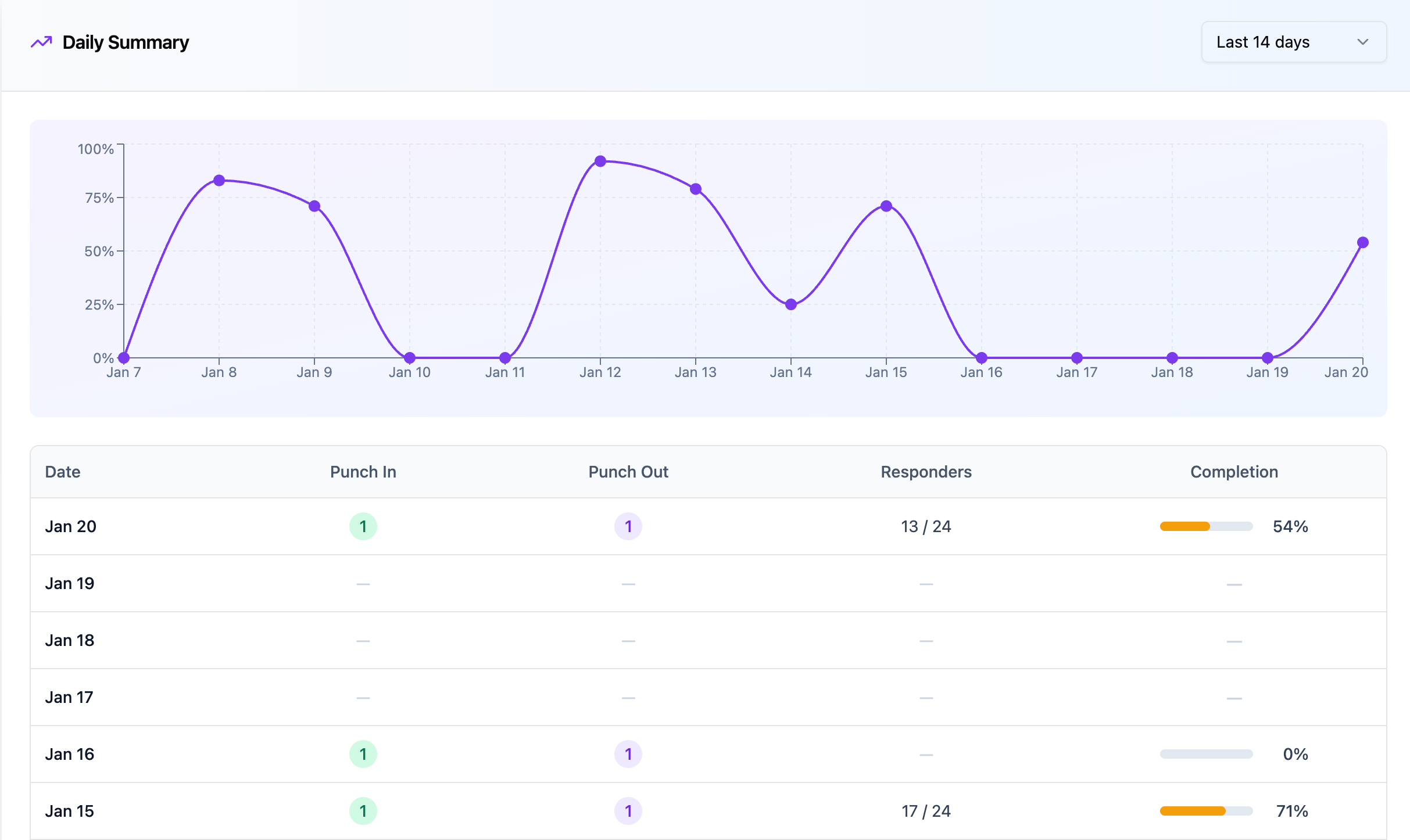Click the purple Punch Out badge for Jan 20
1410x840 pixels.
tap(628, 526)
